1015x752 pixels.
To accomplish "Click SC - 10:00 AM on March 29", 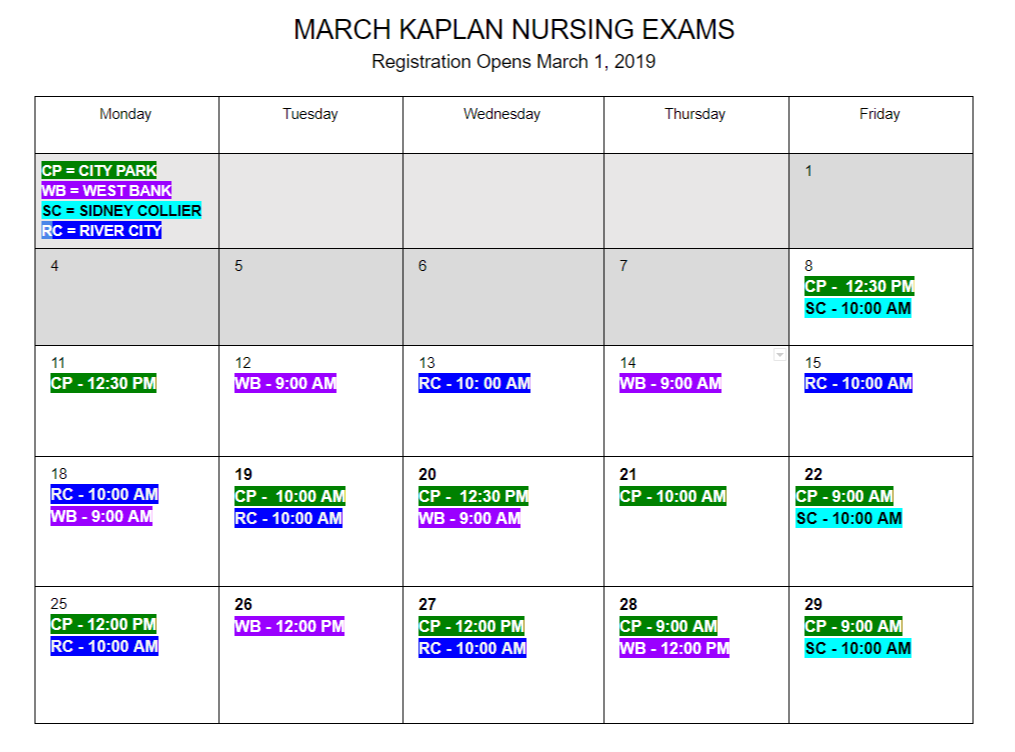I will (857, 648).
